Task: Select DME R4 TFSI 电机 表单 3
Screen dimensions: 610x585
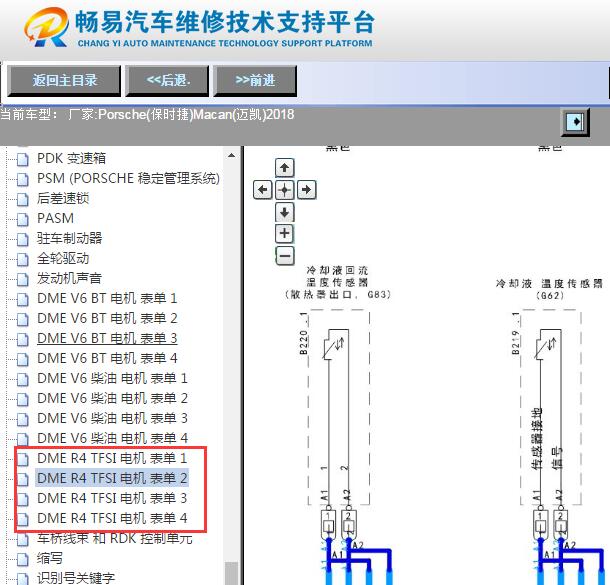Action: (112, 498)
